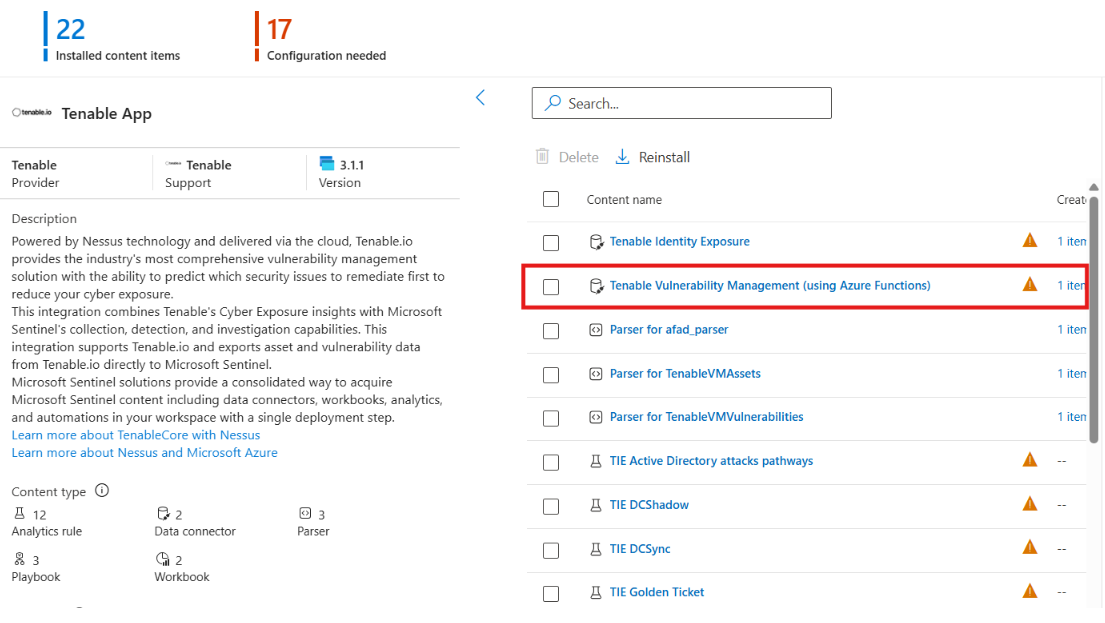Screen dimensions: 1105x623
Task: Click warning triangle on TIE DCShadow row
Action: pyautogui.click(x=1030, y=504)
